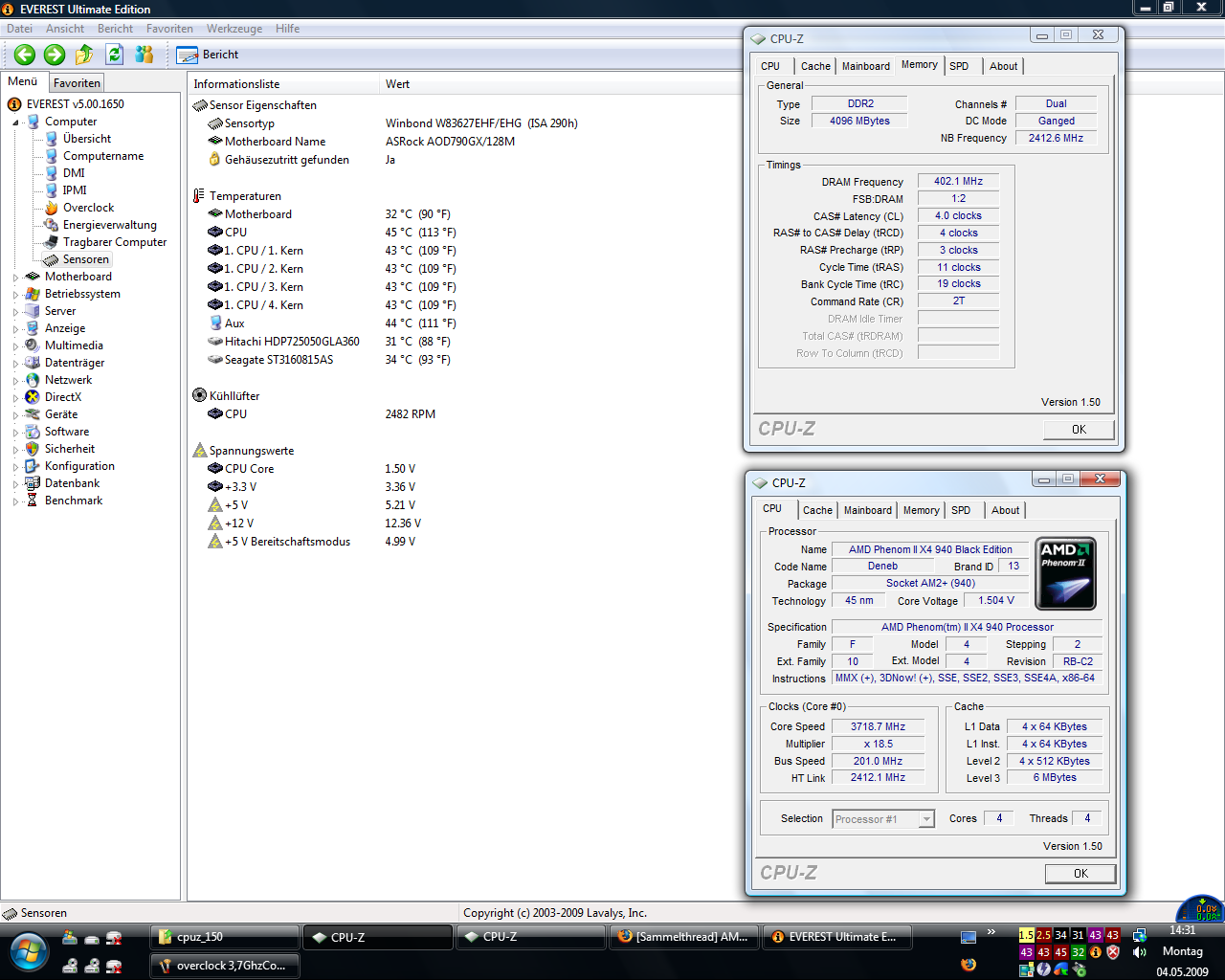Click the Betriebssystem Windows icon in the tree
This screenshot has width=1225, height=980.
[x=33, y=294]
